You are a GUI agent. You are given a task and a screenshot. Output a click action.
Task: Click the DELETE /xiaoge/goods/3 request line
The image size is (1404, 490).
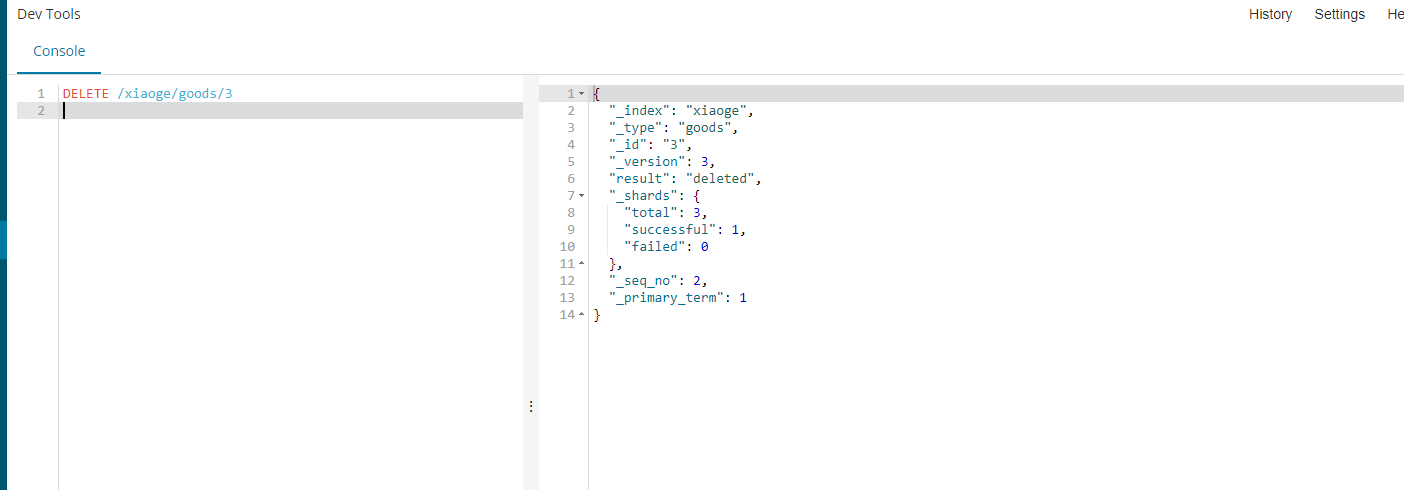[x=148, y=93]
